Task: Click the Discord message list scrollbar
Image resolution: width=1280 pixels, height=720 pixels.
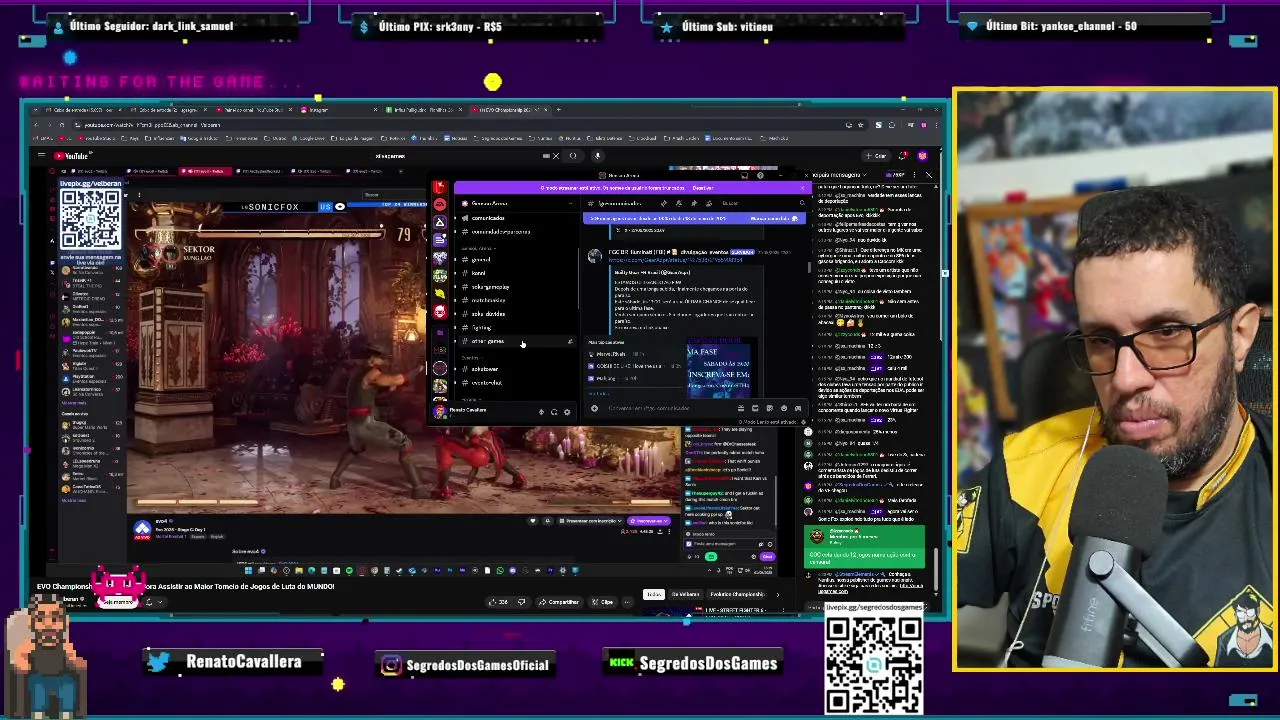Action: tap(808, 268)
